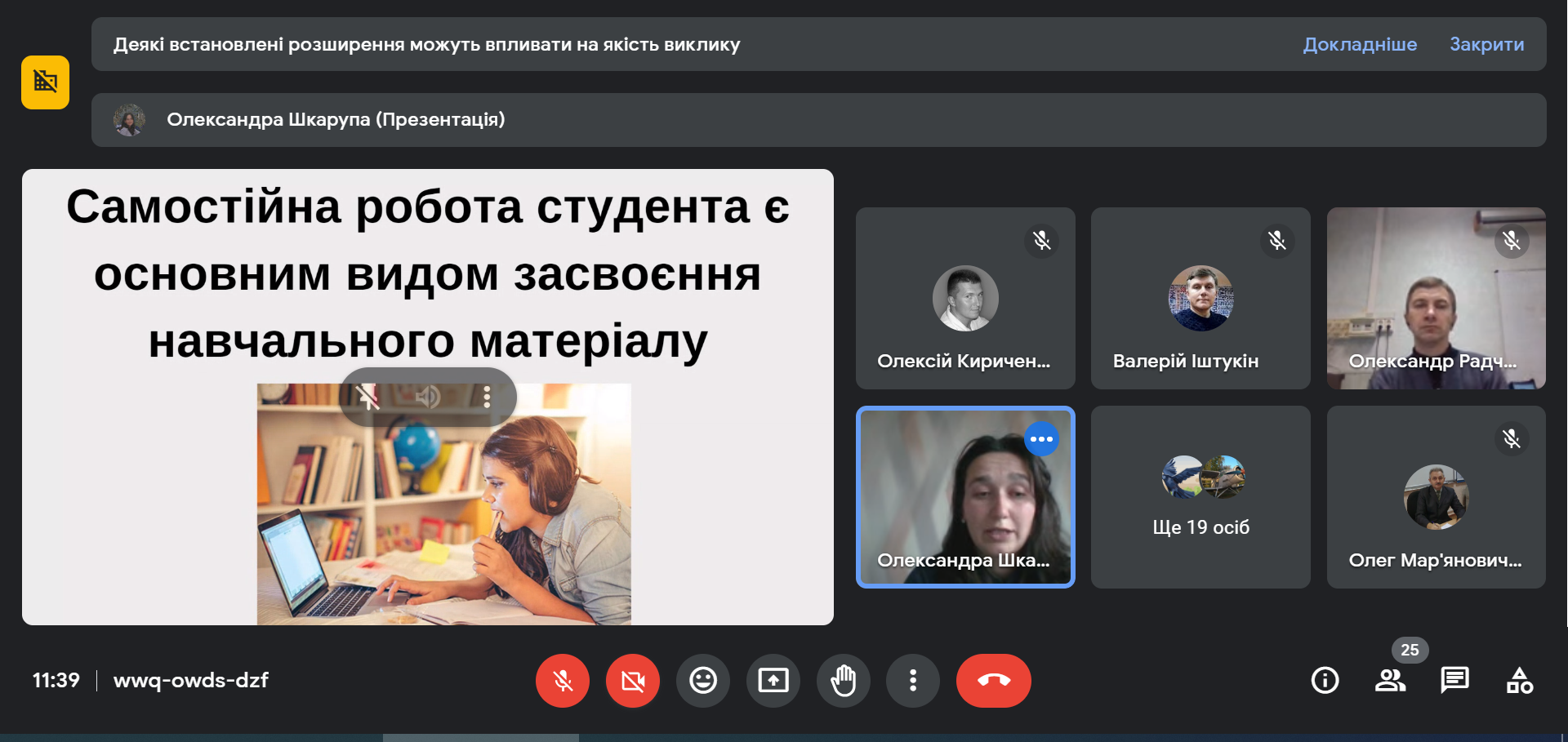The image size is (1568, 742).
Task: Show the participants list
Action: 1390,681
